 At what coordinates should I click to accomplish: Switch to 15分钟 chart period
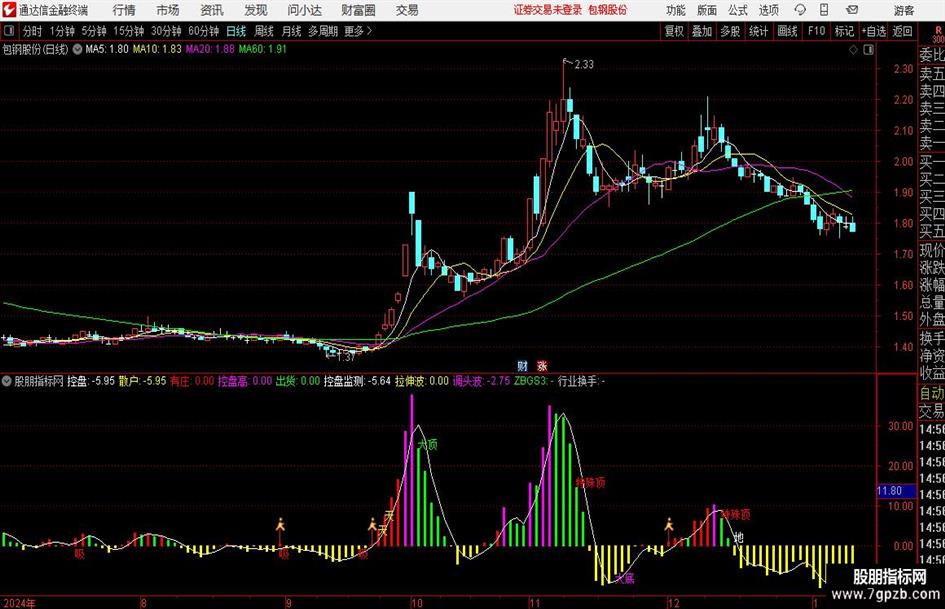tap(129, 31)
